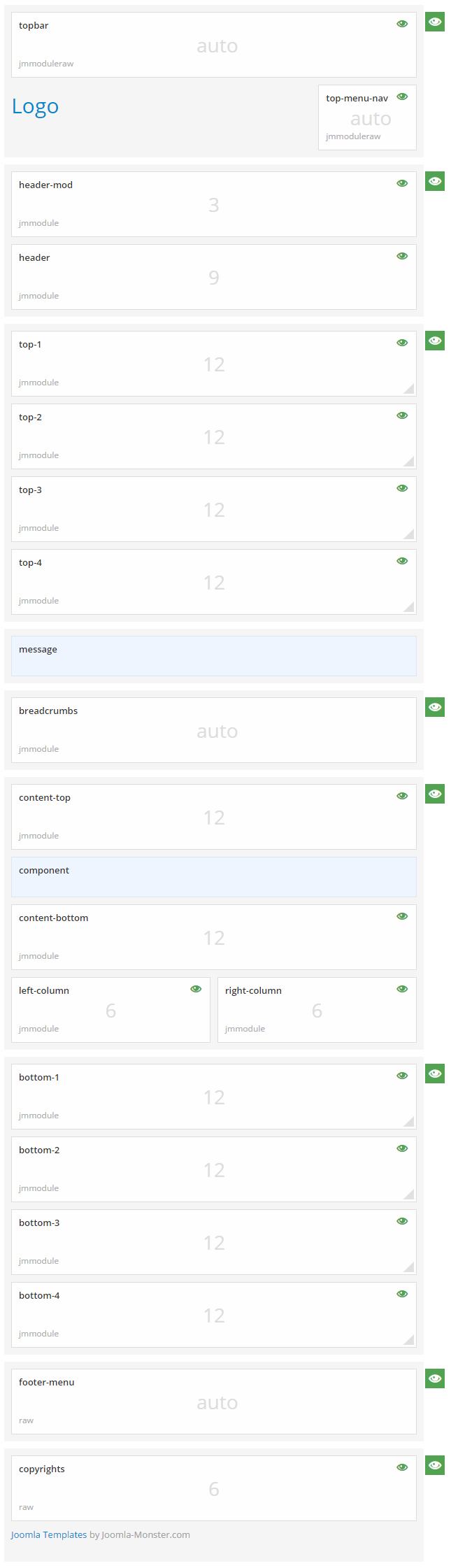The height and width of the screenshot is (1568, 451).
Task: Click the resize triangle on top-3 block
Action: (x=410, y=534)
